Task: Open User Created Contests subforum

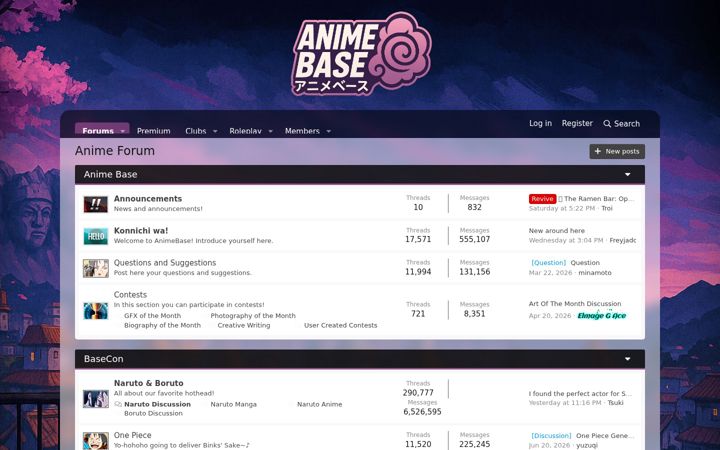Action: 341,325
